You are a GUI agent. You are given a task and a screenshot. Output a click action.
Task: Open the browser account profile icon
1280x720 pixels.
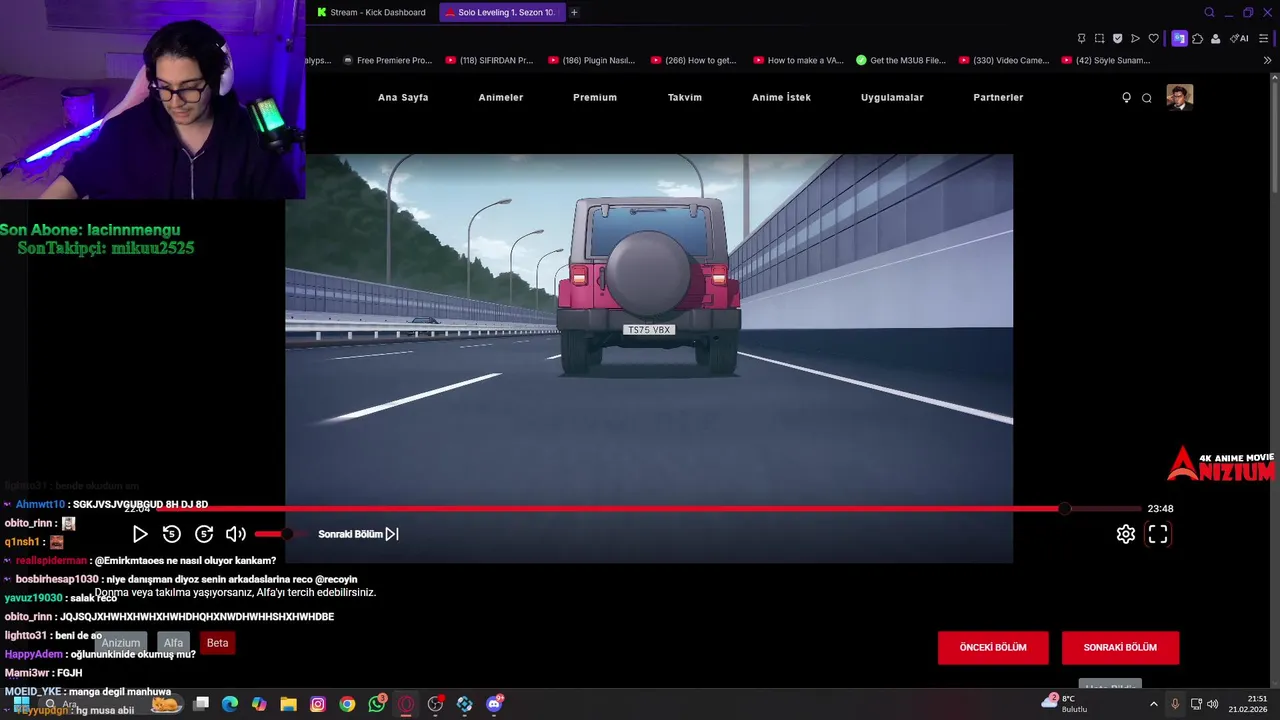click(x=1215, y=38)
